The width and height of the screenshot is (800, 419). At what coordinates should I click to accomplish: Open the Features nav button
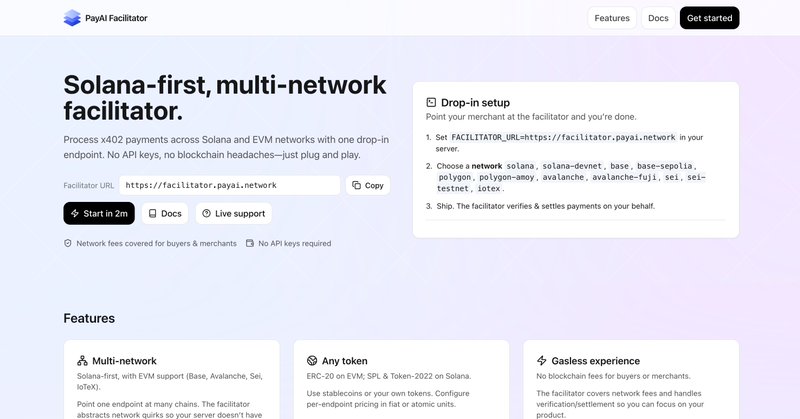(x=612, y=18)
